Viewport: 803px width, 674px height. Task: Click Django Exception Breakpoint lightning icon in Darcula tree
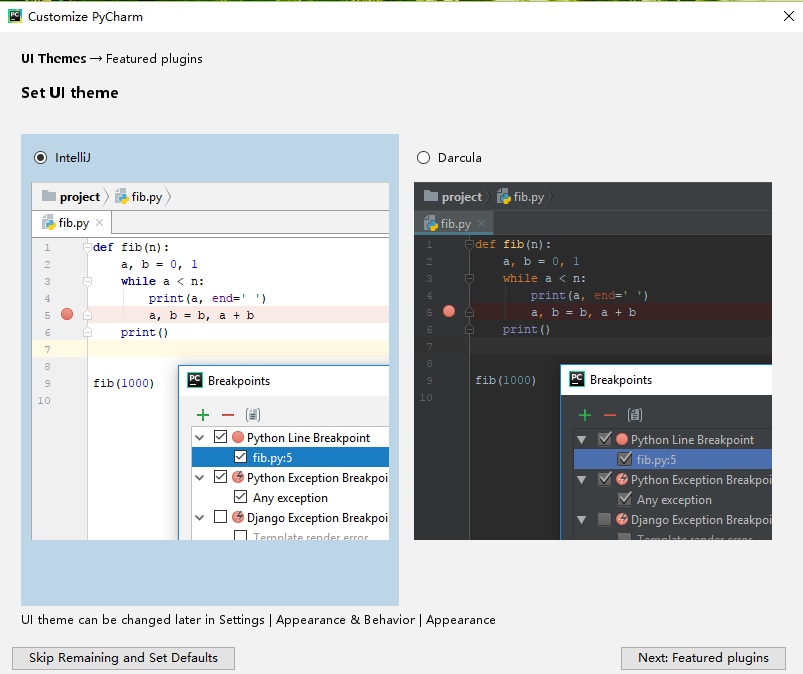[x=622, y=519]
